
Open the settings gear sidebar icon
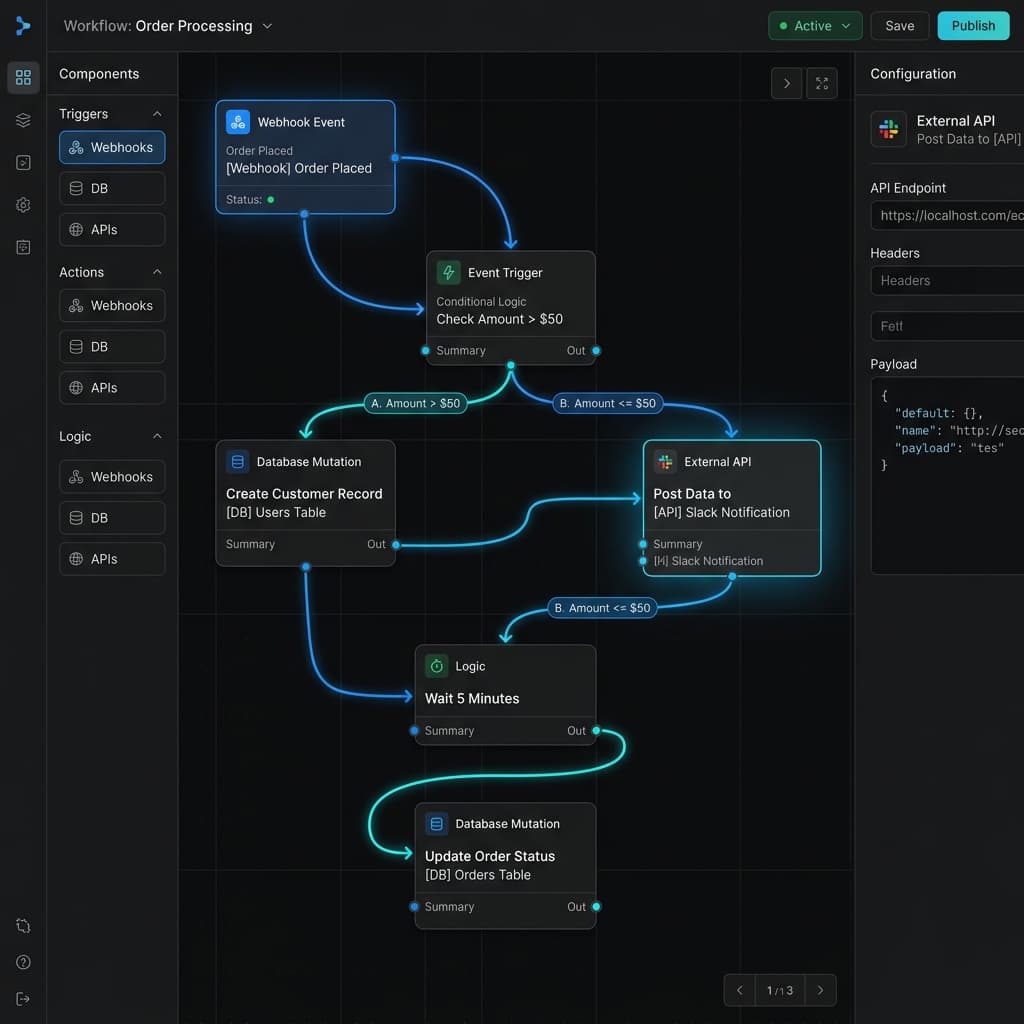coord(23,205)
